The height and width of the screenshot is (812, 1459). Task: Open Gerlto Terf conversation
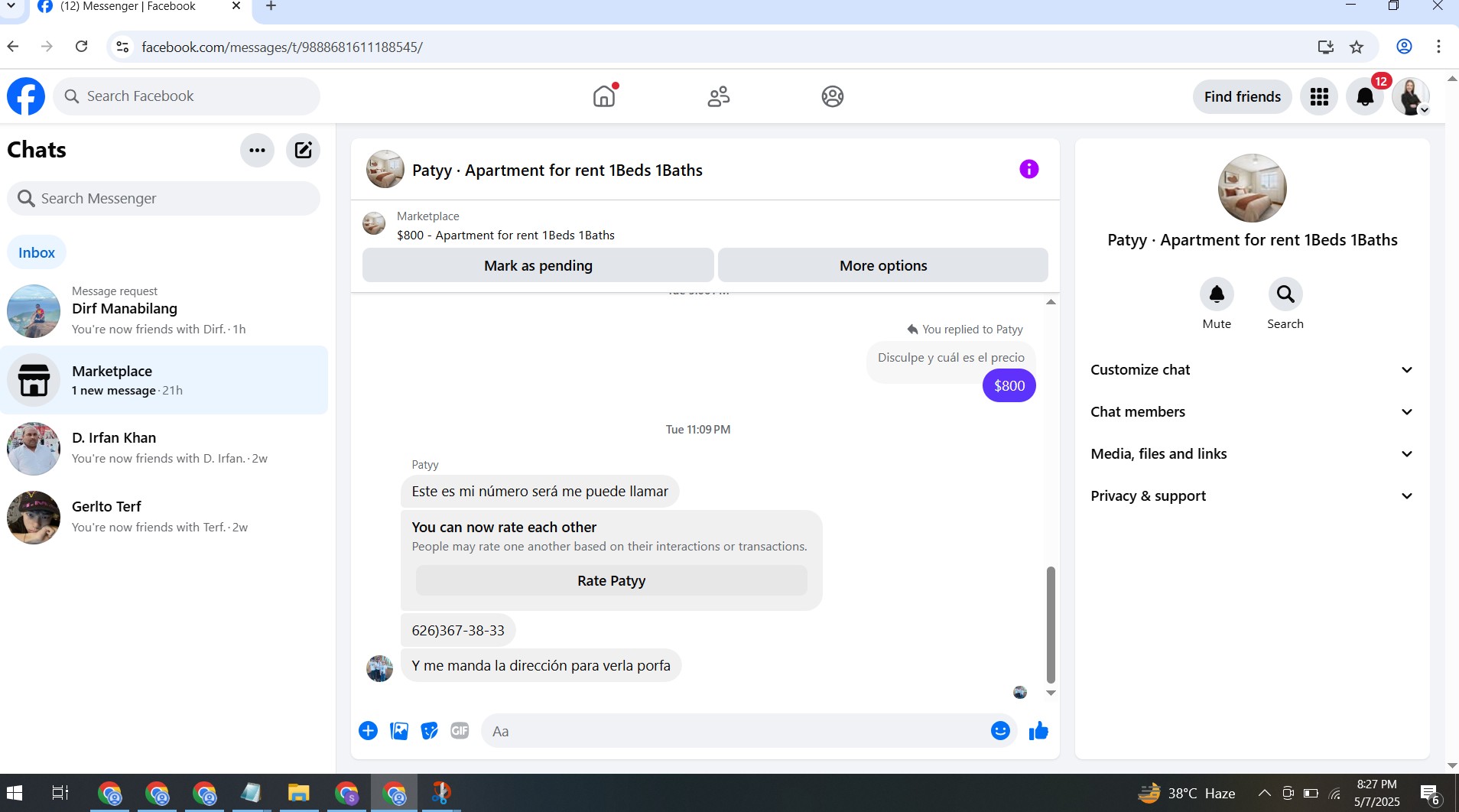164,517
